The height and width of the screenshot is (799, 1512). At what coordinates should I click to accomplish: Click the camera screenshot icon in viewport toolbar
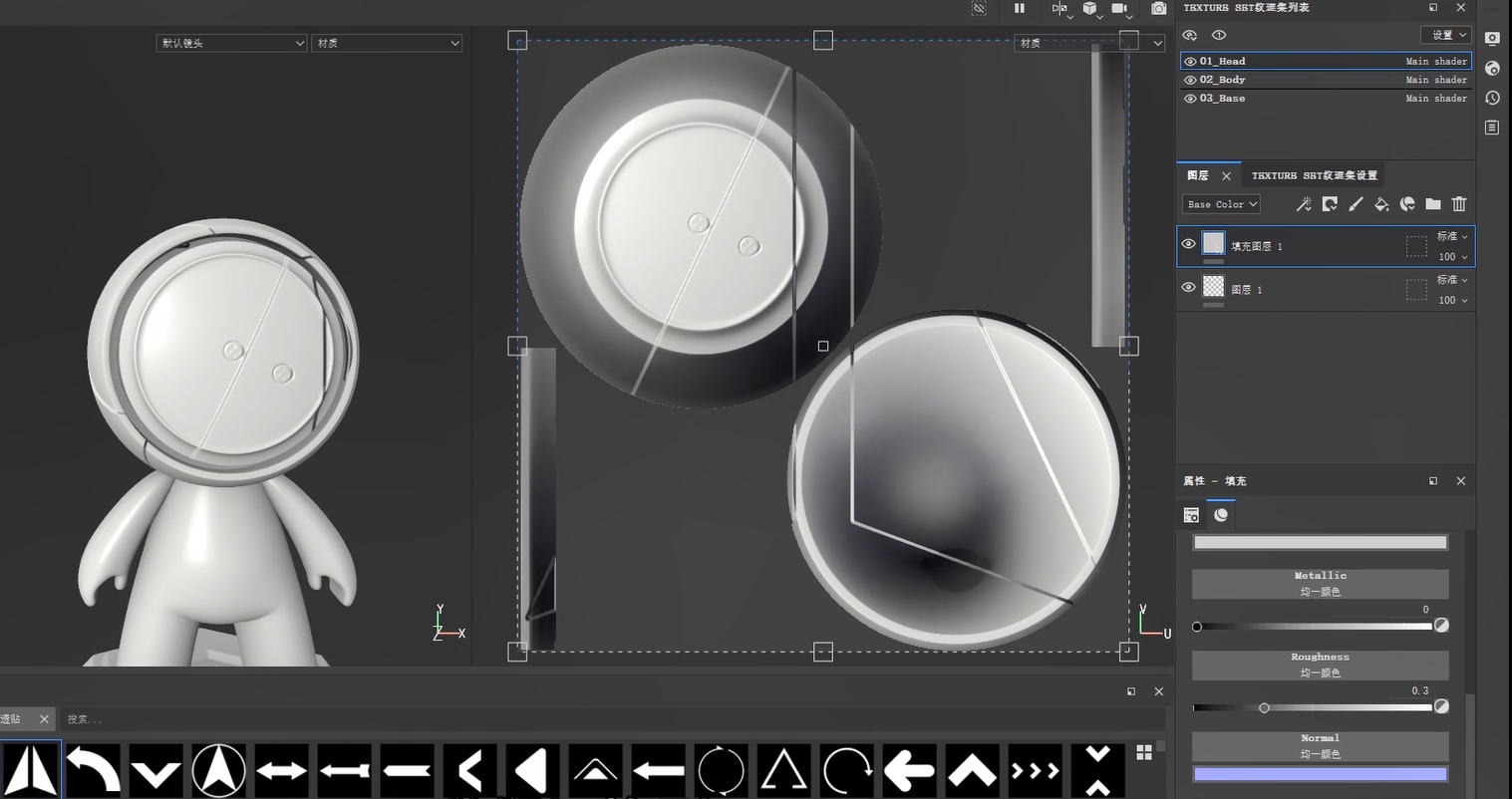[1158, 9]
